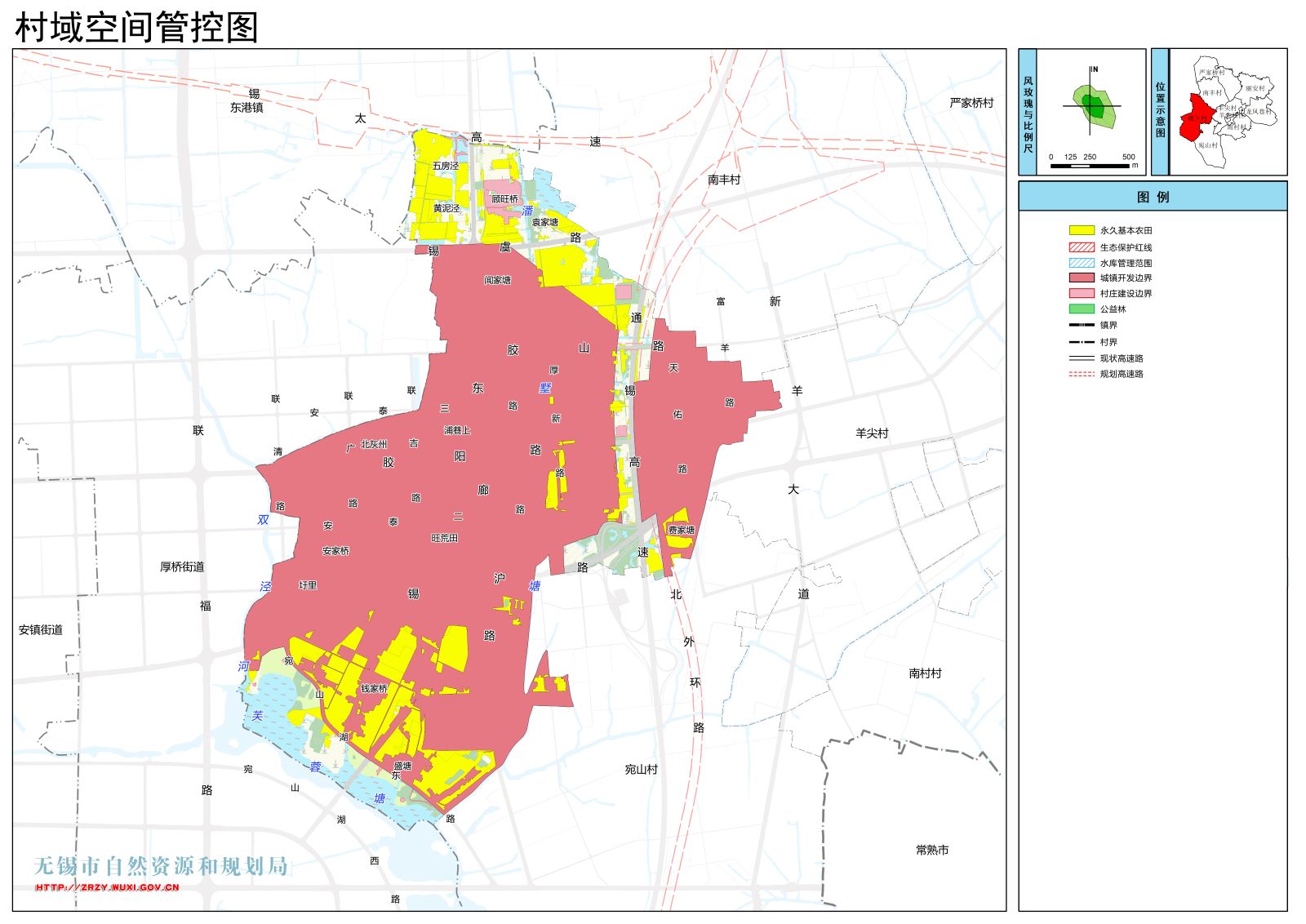
Task: Click the 镇界 boundary line symbol
Action: pyautogui.click(x=1082, y=325)
